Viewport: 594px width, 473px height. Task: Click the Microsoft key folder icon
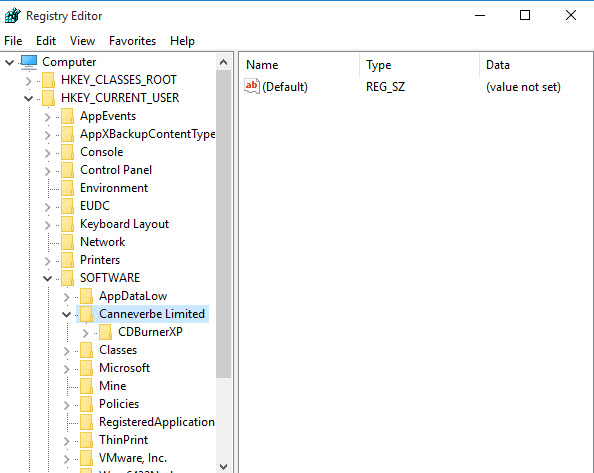pyautogui.click(x=86, y=368)
